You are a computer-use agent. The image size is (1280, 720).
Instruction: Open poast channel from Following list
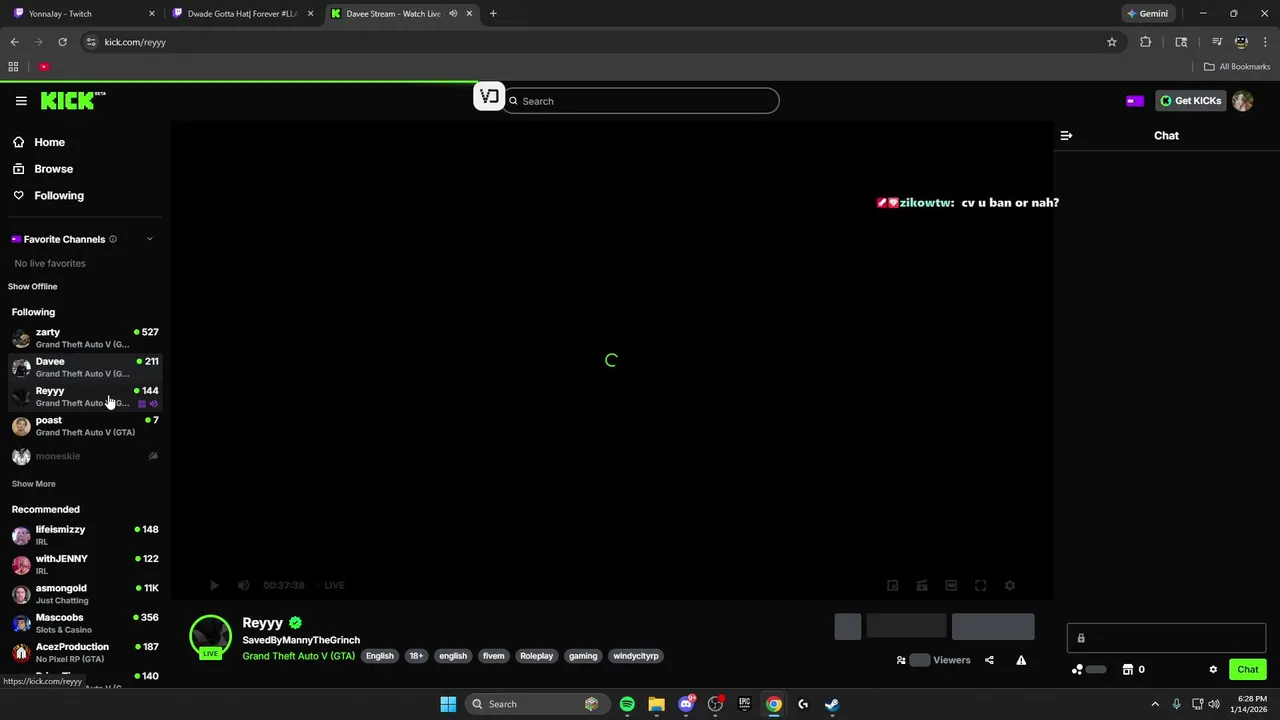click(85, 426)
